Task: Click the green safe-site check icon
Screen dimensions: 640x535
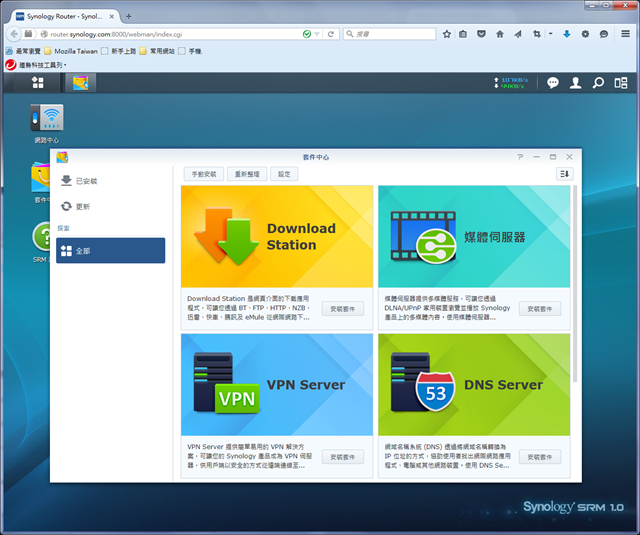Action: pos(307,34)
